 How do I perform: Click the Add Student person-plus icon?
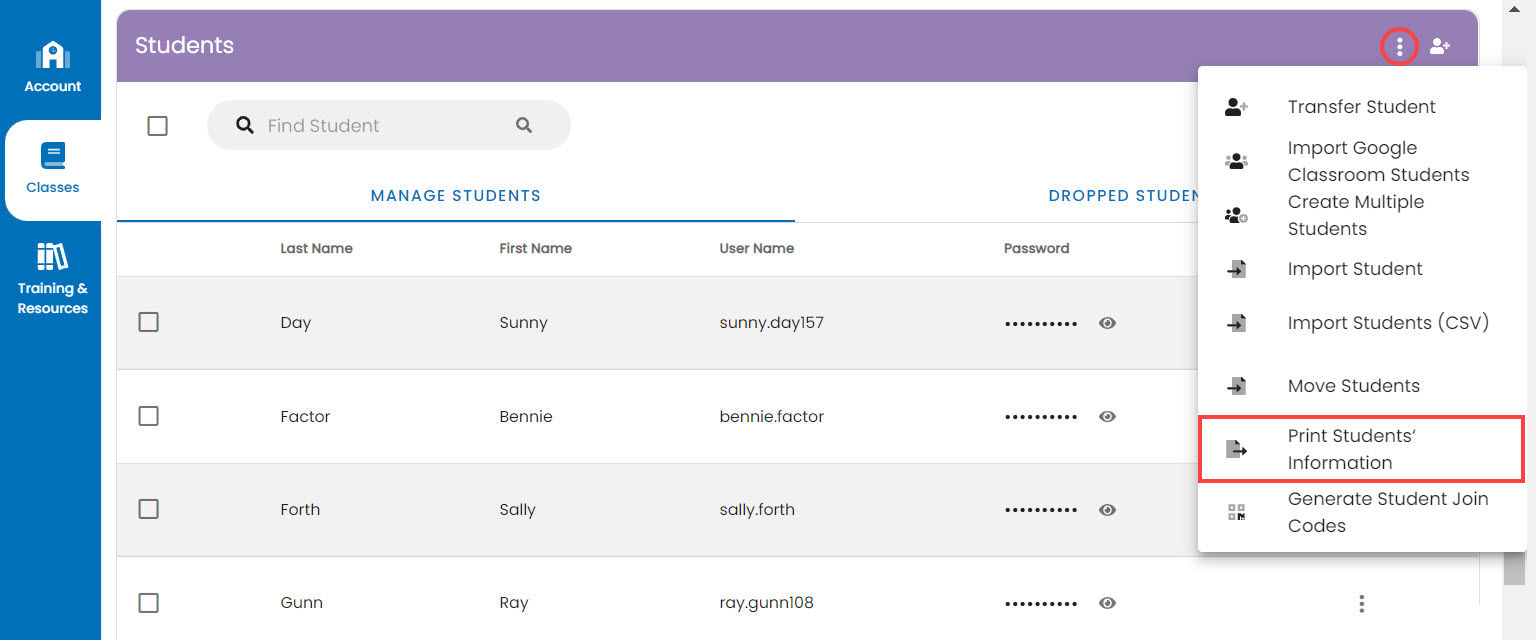click(x=1440, y=46)
